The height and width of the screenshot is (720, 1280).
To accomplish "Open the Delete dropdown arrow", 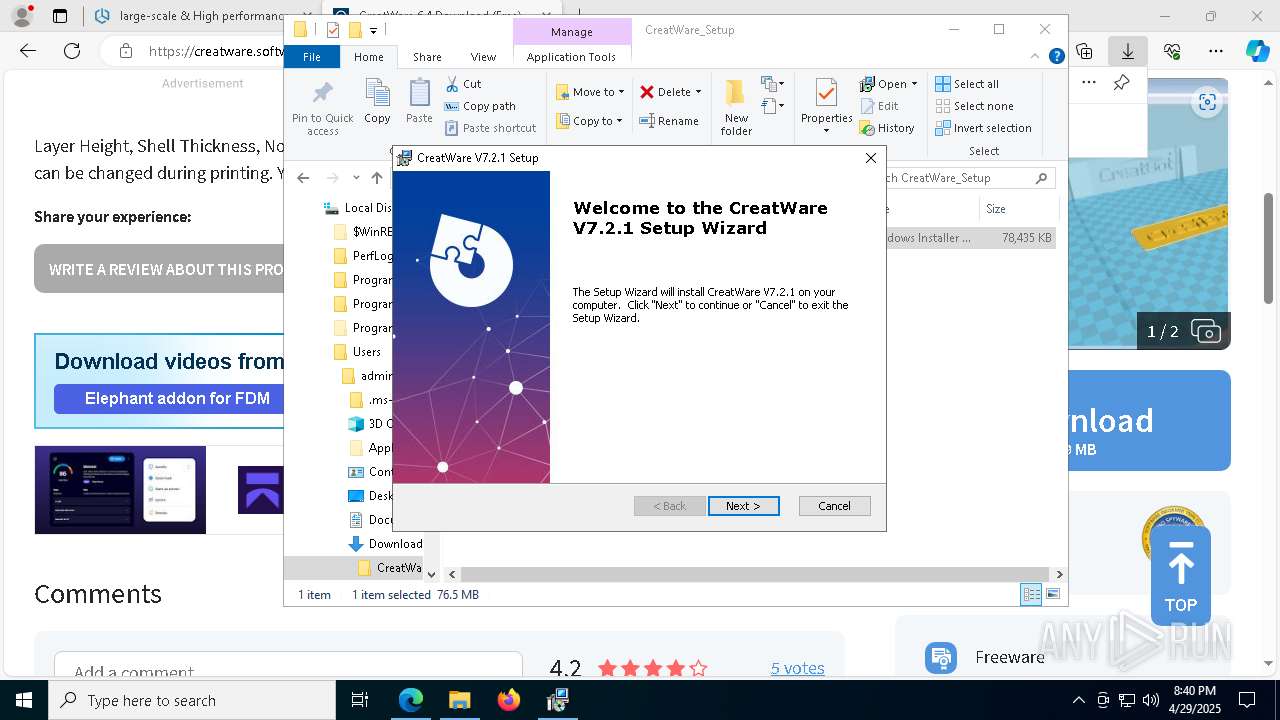I will (x=698, y=92).
